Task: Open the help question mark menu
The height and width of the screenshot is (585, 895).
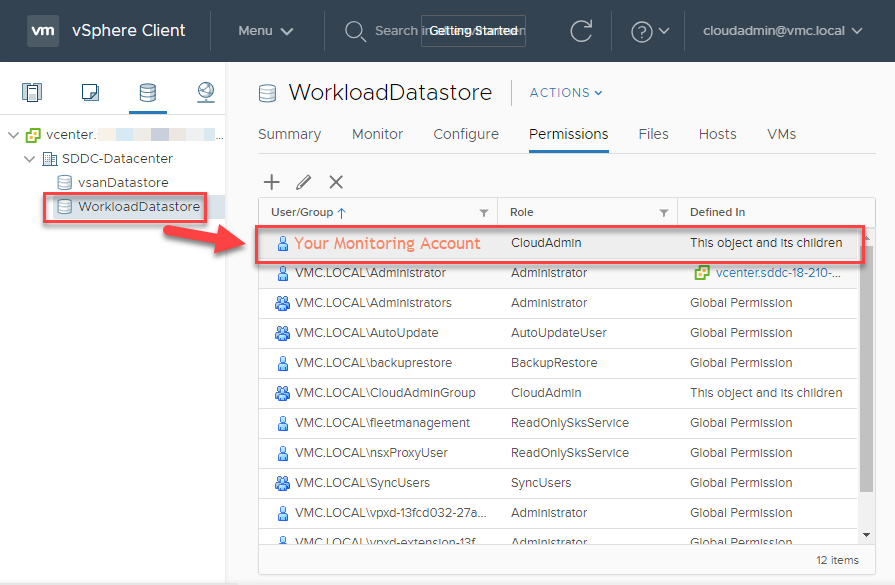Action: (x=650, y=31)
